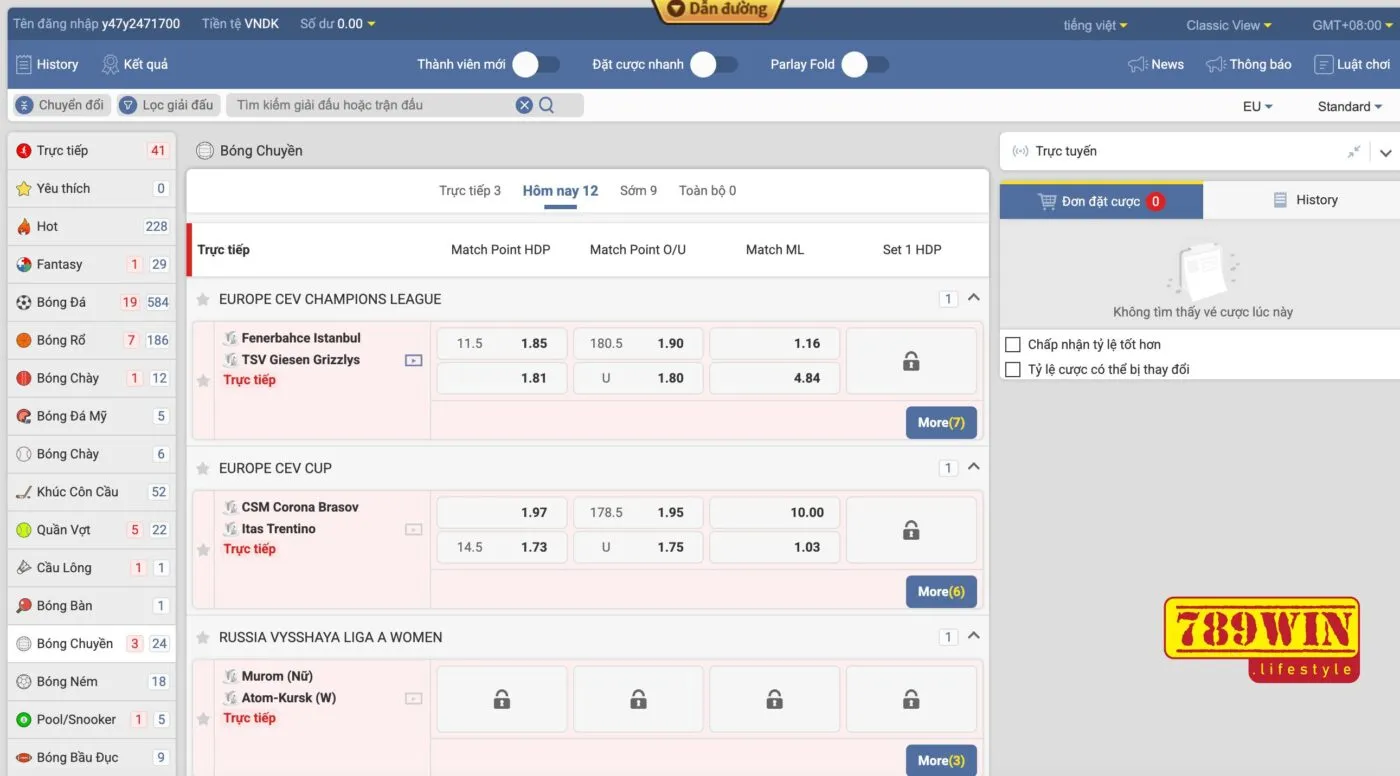Open the Luật chơi rules icon
The height and width of the screenshot is (776, 1400).
[x=1324, y=64]
